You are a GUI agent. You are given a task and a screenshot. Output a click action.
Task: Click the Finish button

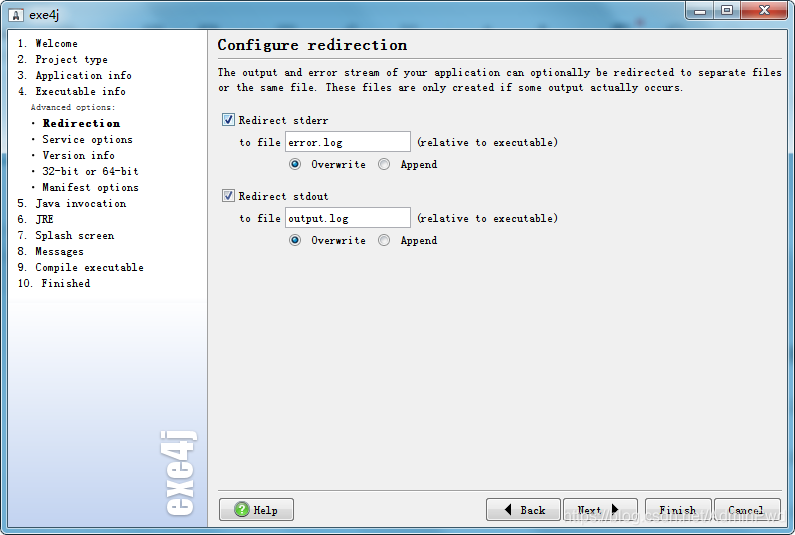[678, 510]
